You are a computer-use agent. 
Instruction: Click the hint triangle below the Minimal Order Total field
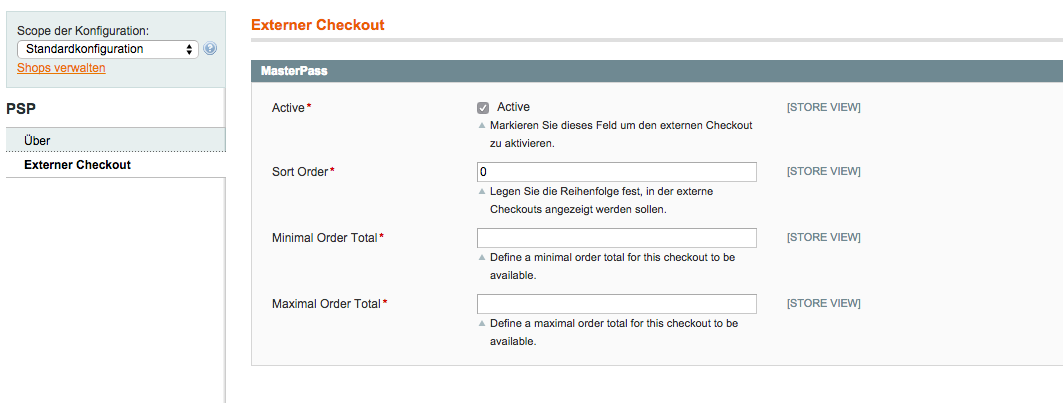pyautogui.click(x=482, y=258)
